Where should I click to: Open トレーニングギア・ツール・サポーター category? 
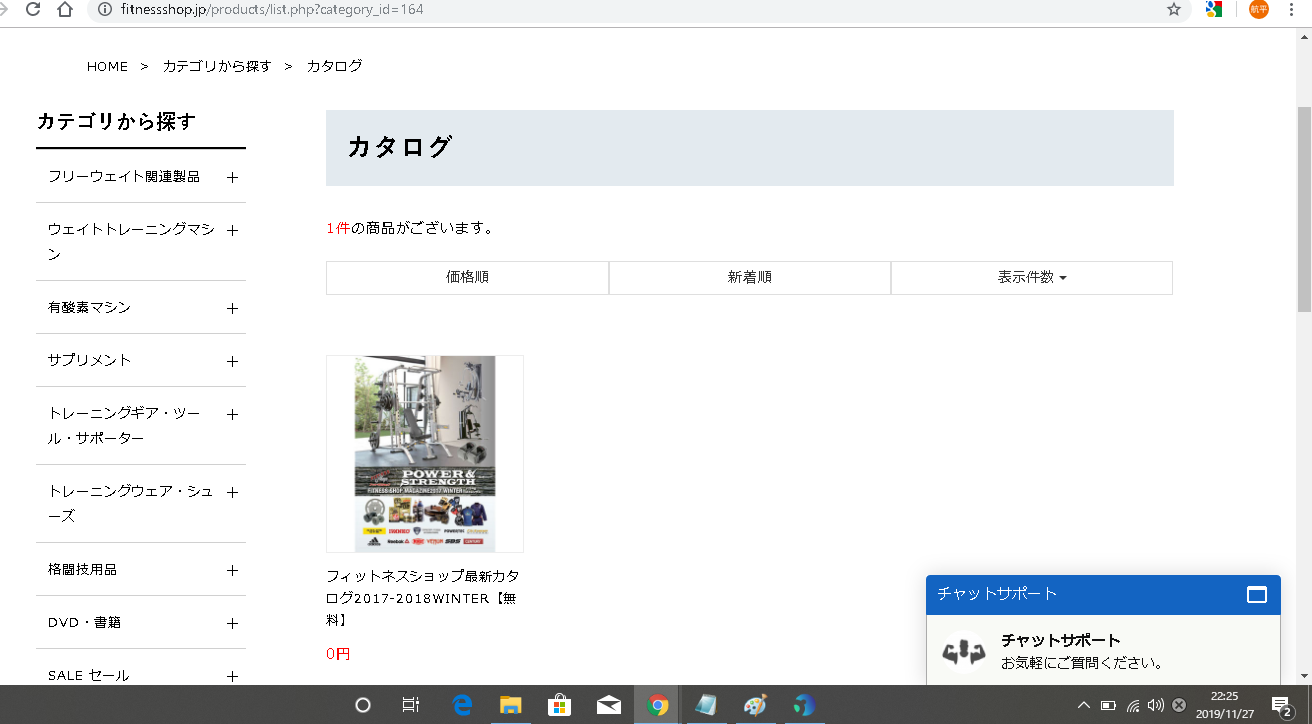[124, 426]
